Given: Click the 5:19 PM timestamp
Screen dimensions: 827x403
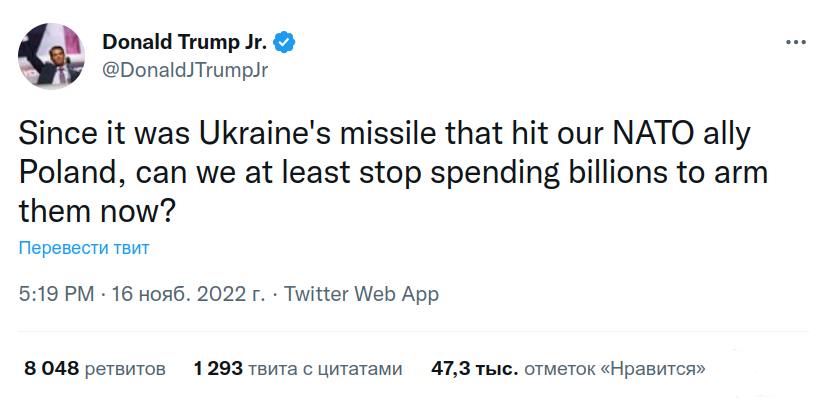Looking at the screenshot, I should coord(56,294).
